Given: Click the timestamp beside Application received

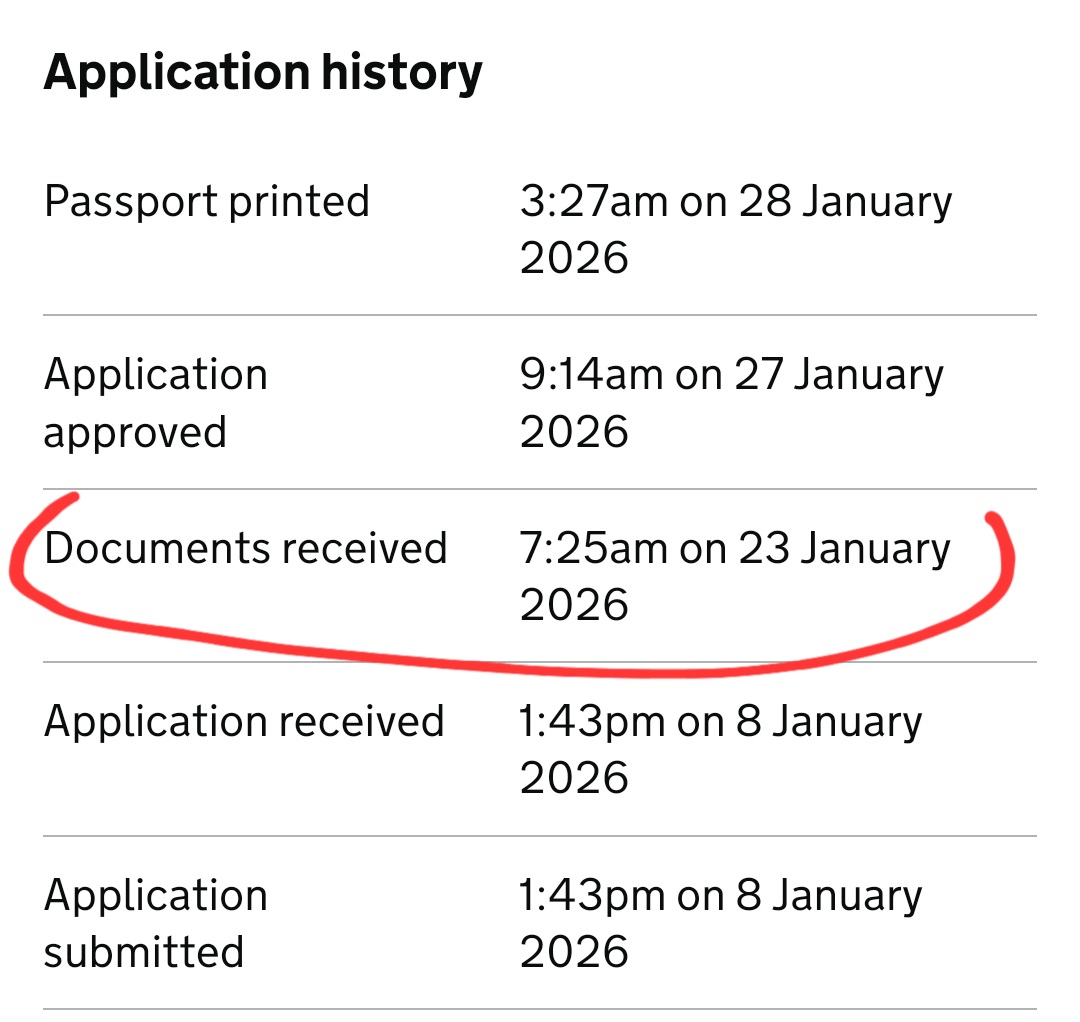Looking at the screenshot, I should pyautogui.click(x=720, y=721).
